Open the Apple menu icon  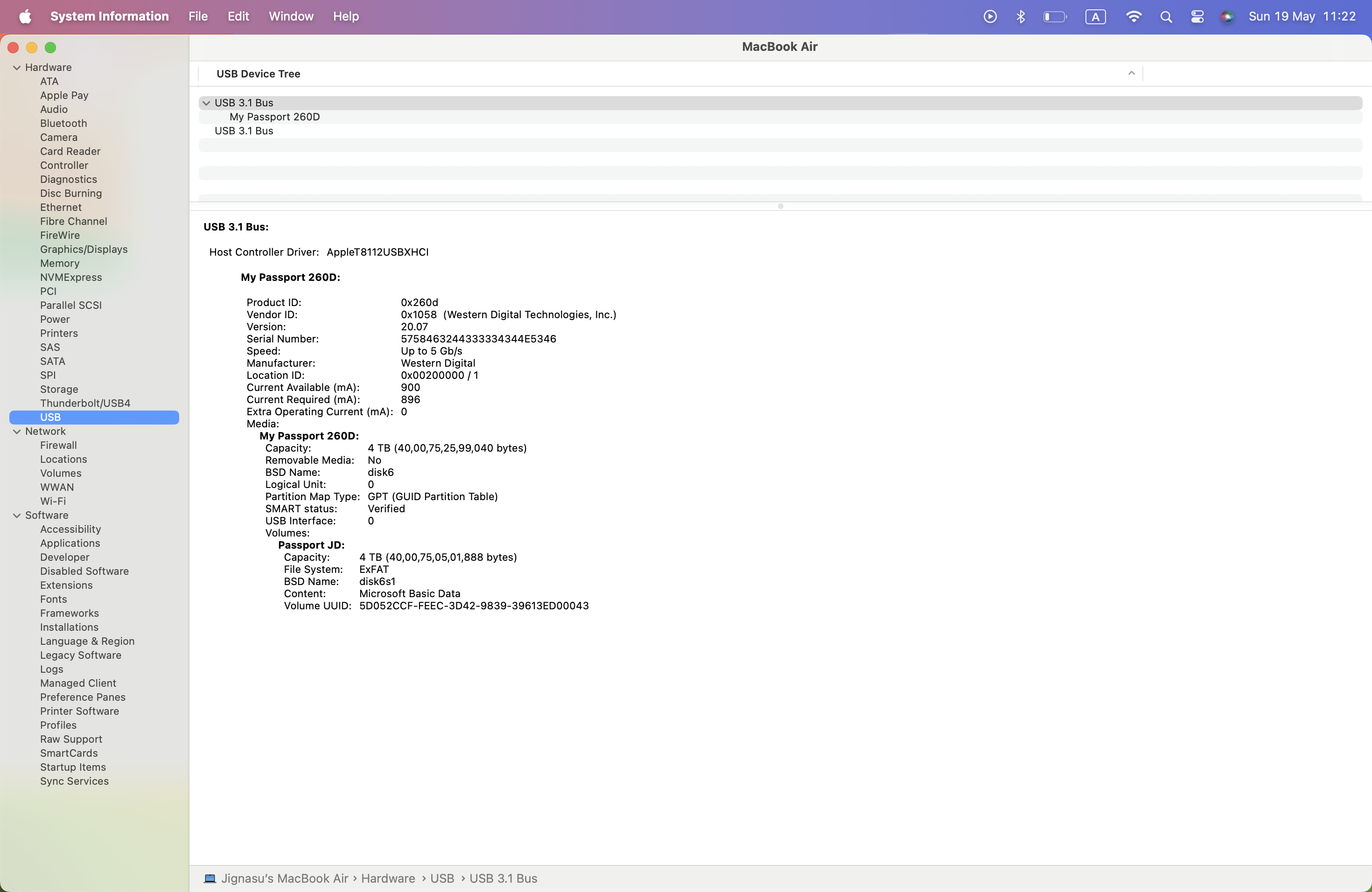pos(25,16)
